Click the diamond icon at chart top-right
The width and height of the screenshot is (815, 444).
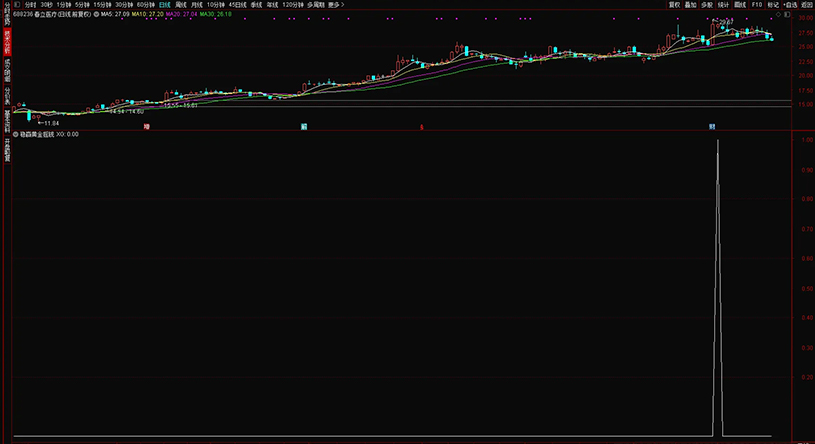779,15
